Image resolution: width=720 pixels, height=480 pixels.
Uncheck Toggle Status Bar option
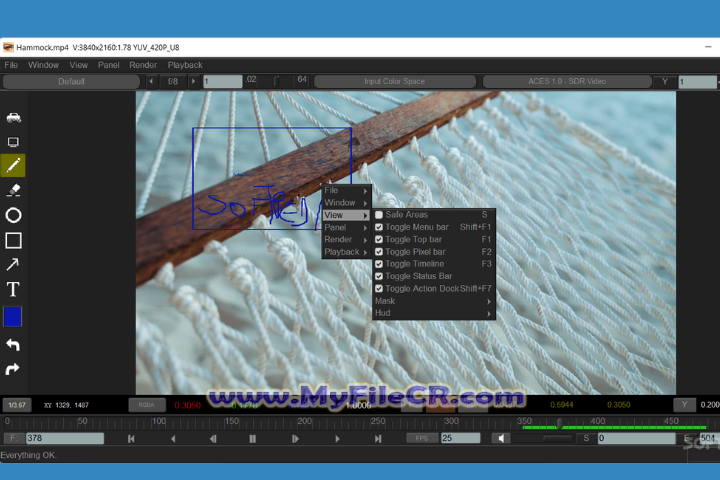[379, 276]
